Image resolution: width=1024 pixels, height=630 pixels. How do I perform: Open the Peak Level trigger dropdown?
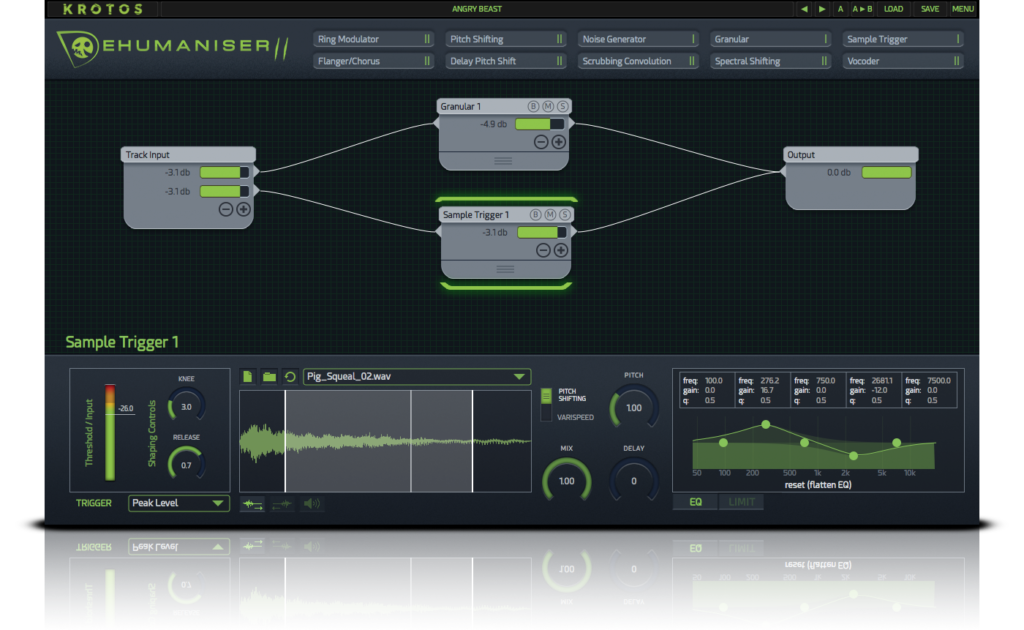coord(179,503)
